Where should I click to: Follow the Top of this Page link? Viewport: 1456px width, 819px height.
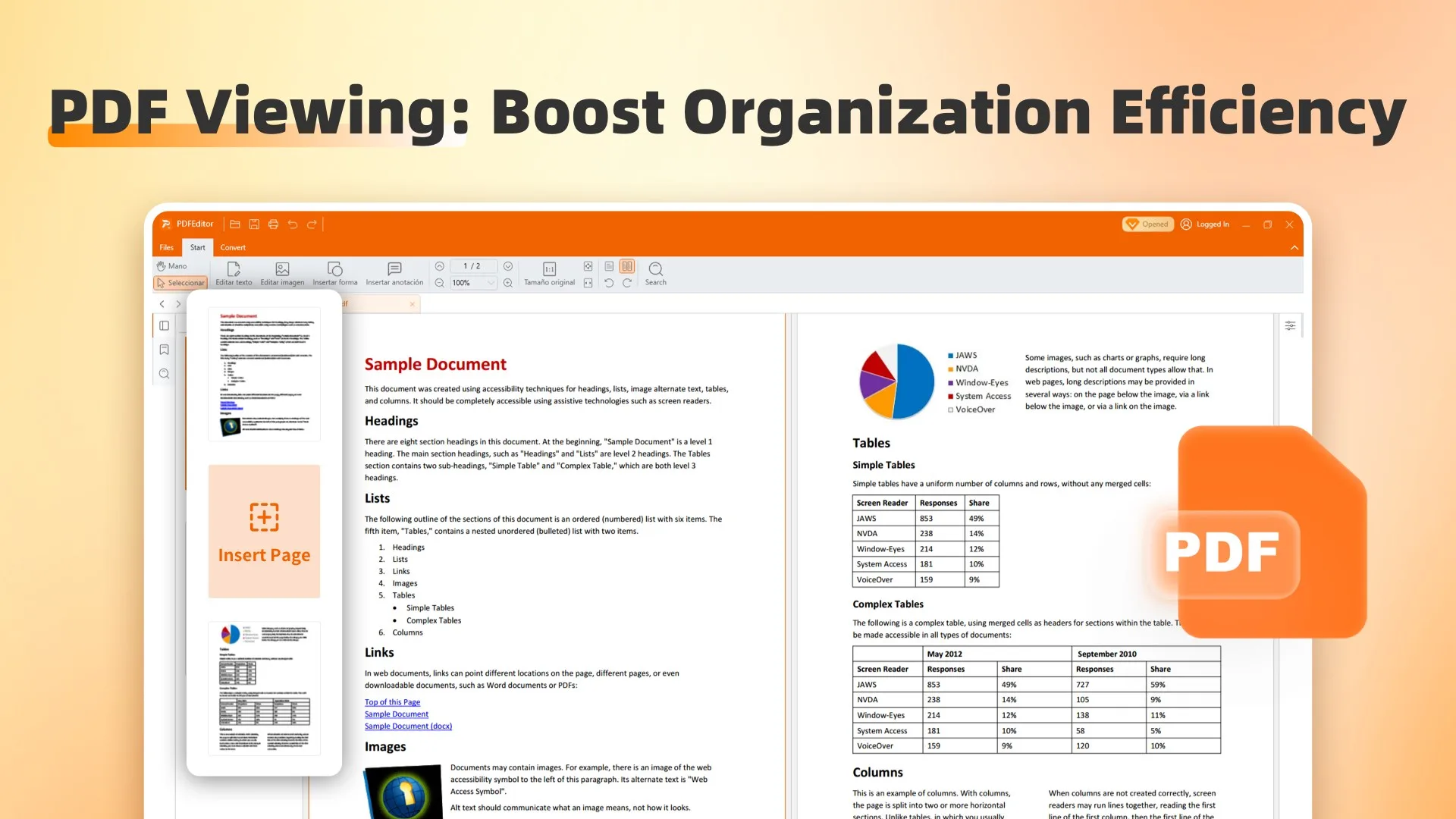coord(392,702)
